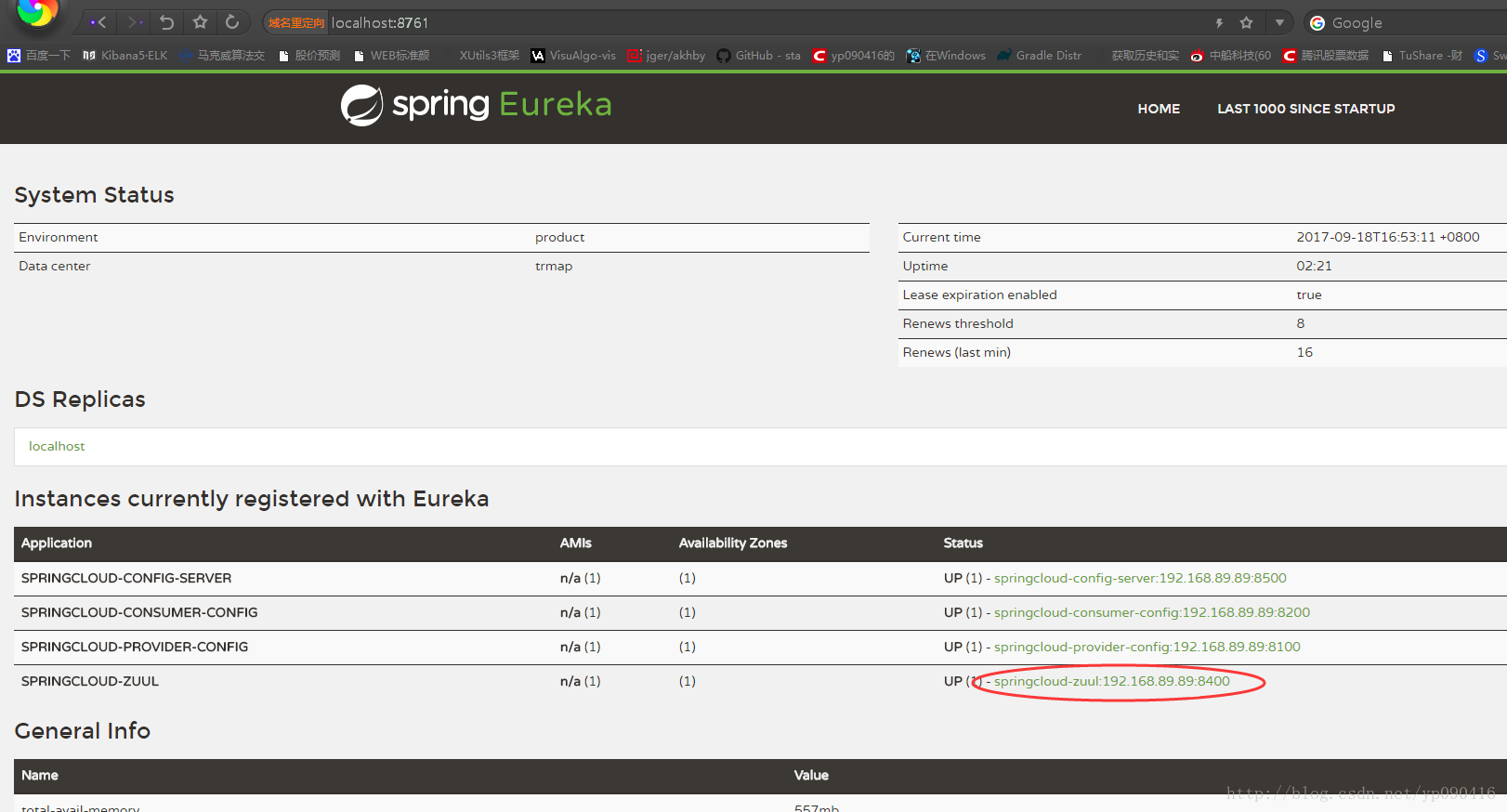Reload the page with the refresh icon
1507x812 pixels.
(x=232, y=22)
